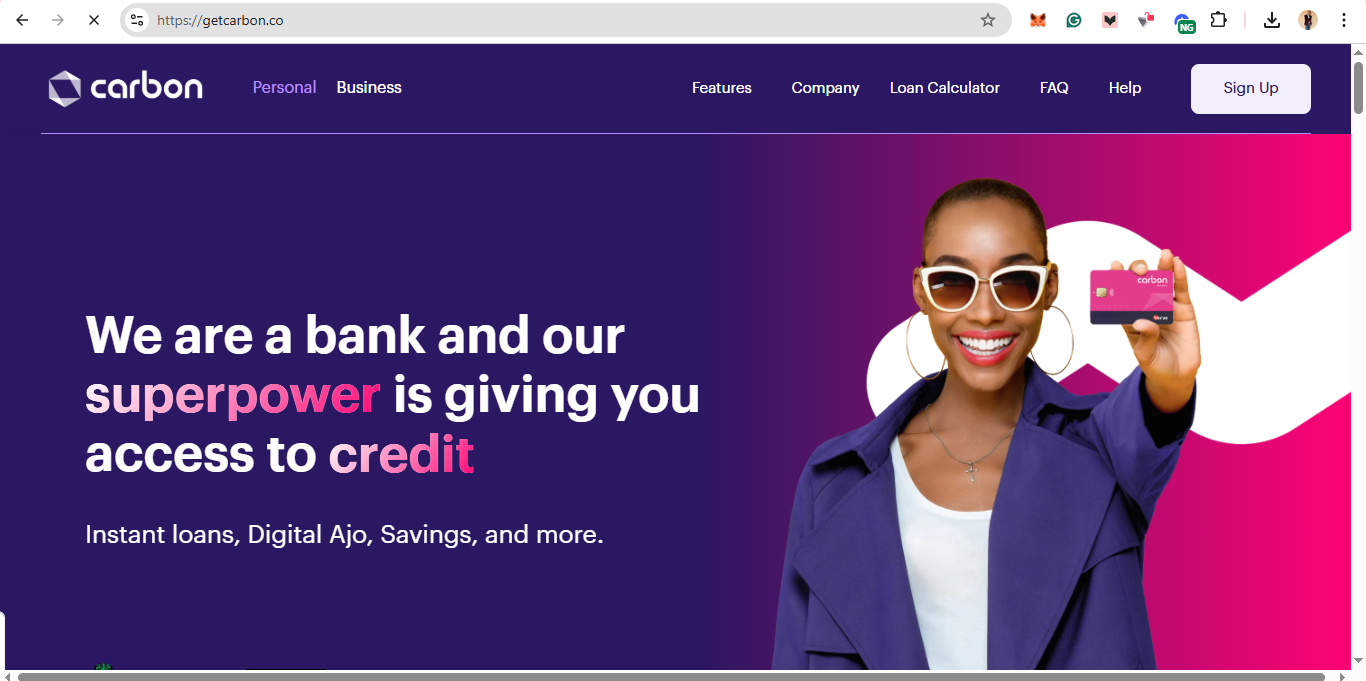Image resolution: width=1366 pixels, height=681 pixels.
Task: Stop page loading with X icon
Action: point(93,20)
